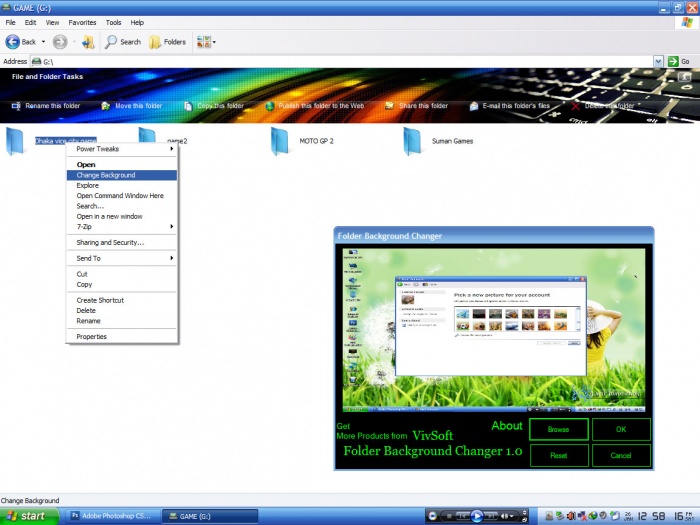This screenshot has width=700, height=525.
Task: Click E-mail this folder's files task
Action: tap(510, 106)
